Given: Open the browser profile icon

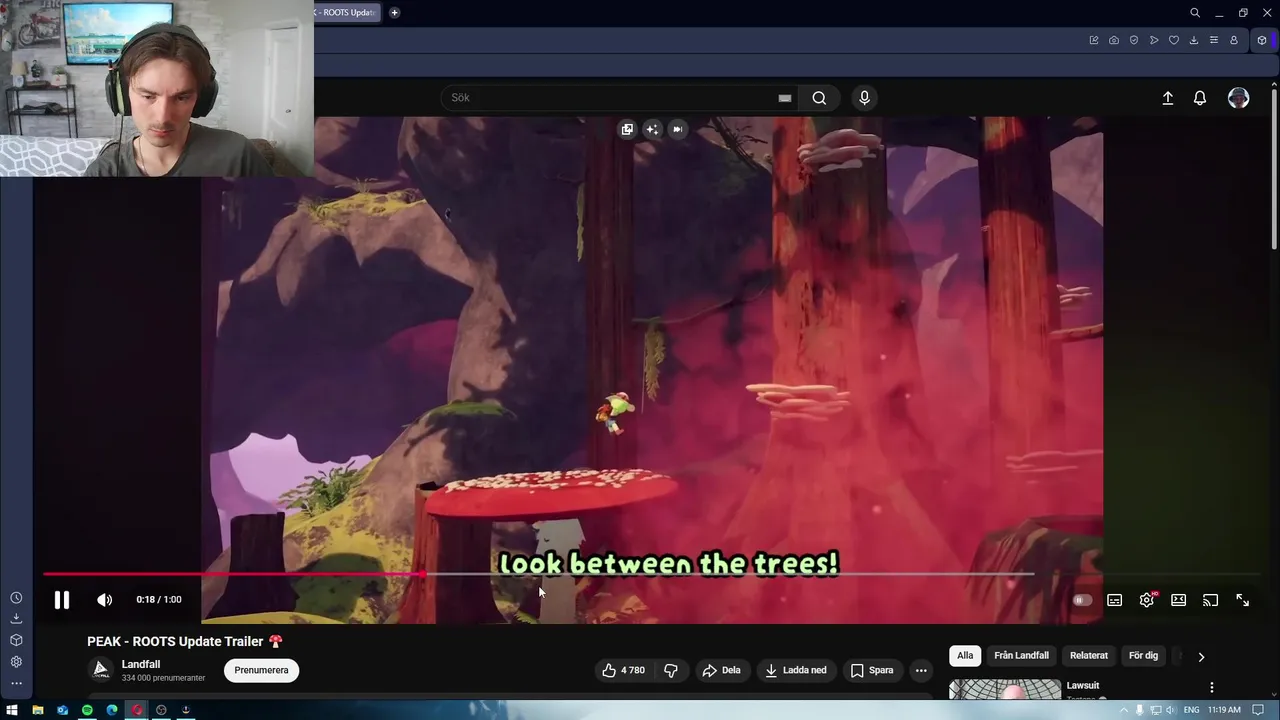Looking at the screenshot, I should [1234, 40].
